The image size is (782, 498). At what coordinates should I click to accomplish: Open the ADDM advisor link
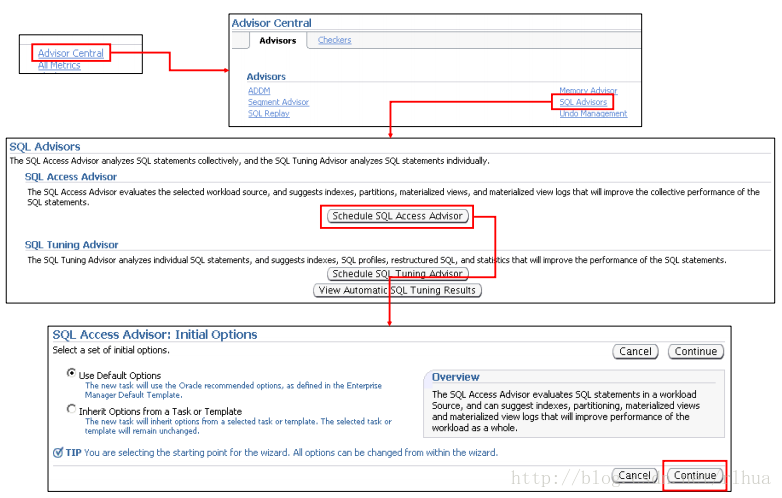click(x=259, y=91)
